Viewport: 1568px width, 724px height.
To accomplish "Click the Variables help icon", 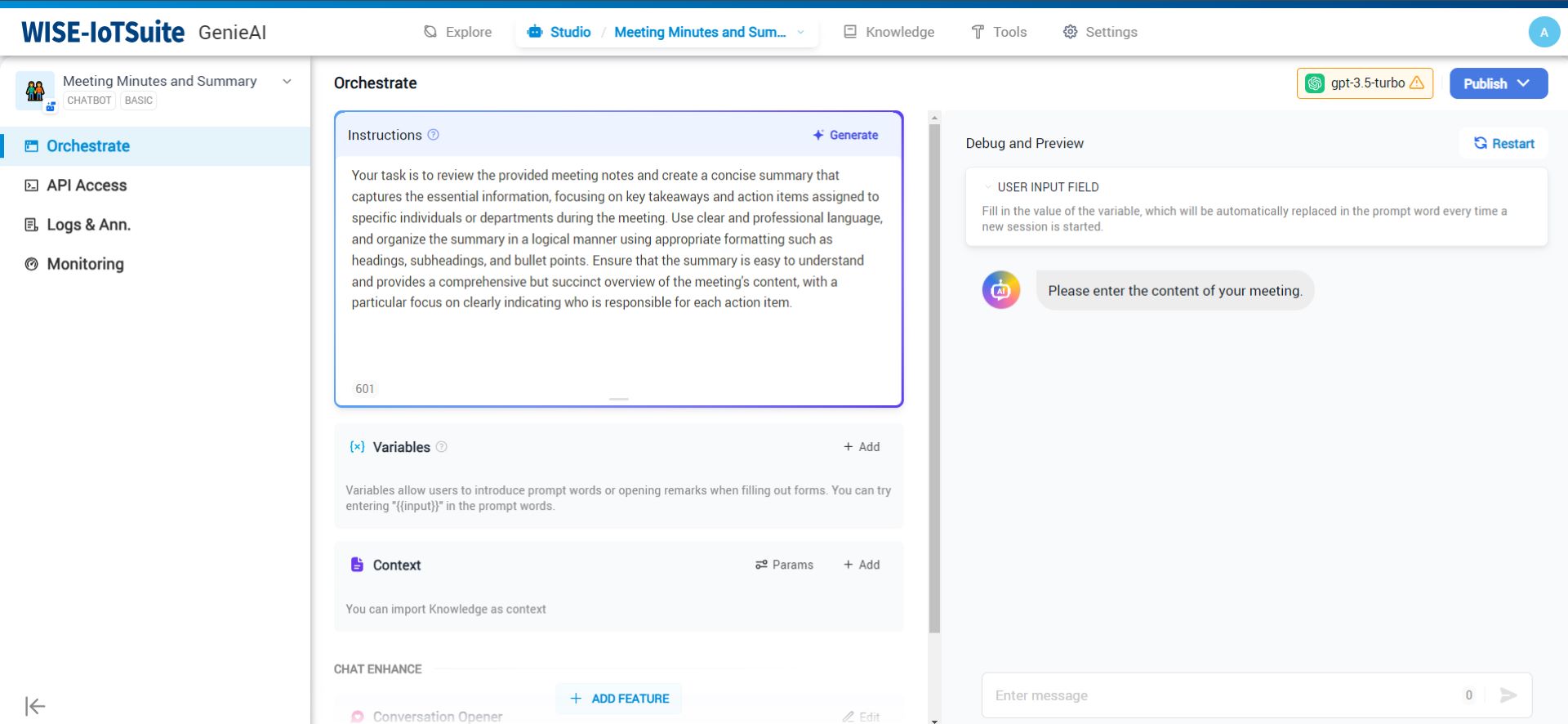I will 442,447.
